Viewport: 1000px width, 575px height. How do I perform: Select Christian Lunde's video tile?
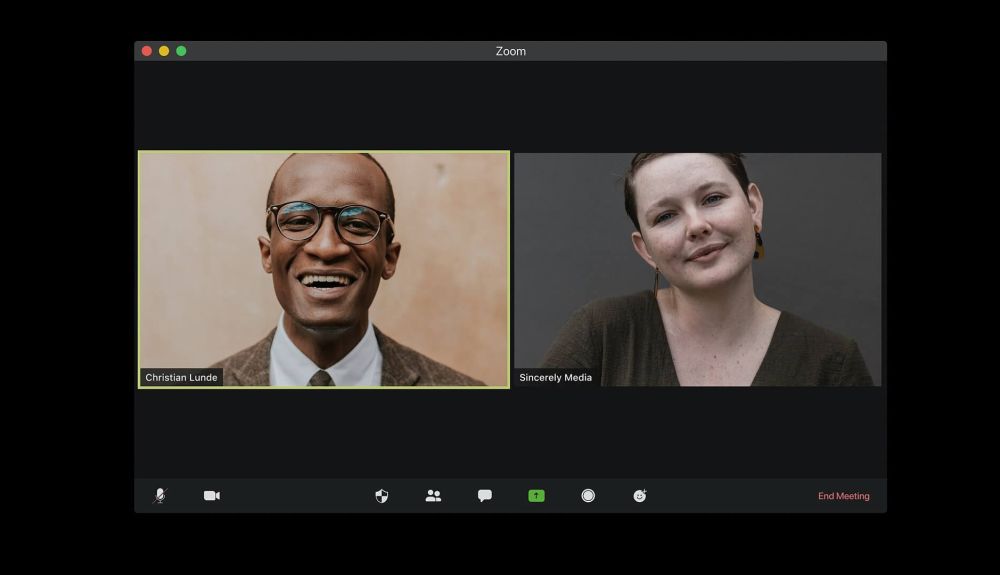[x=324, y=269]
